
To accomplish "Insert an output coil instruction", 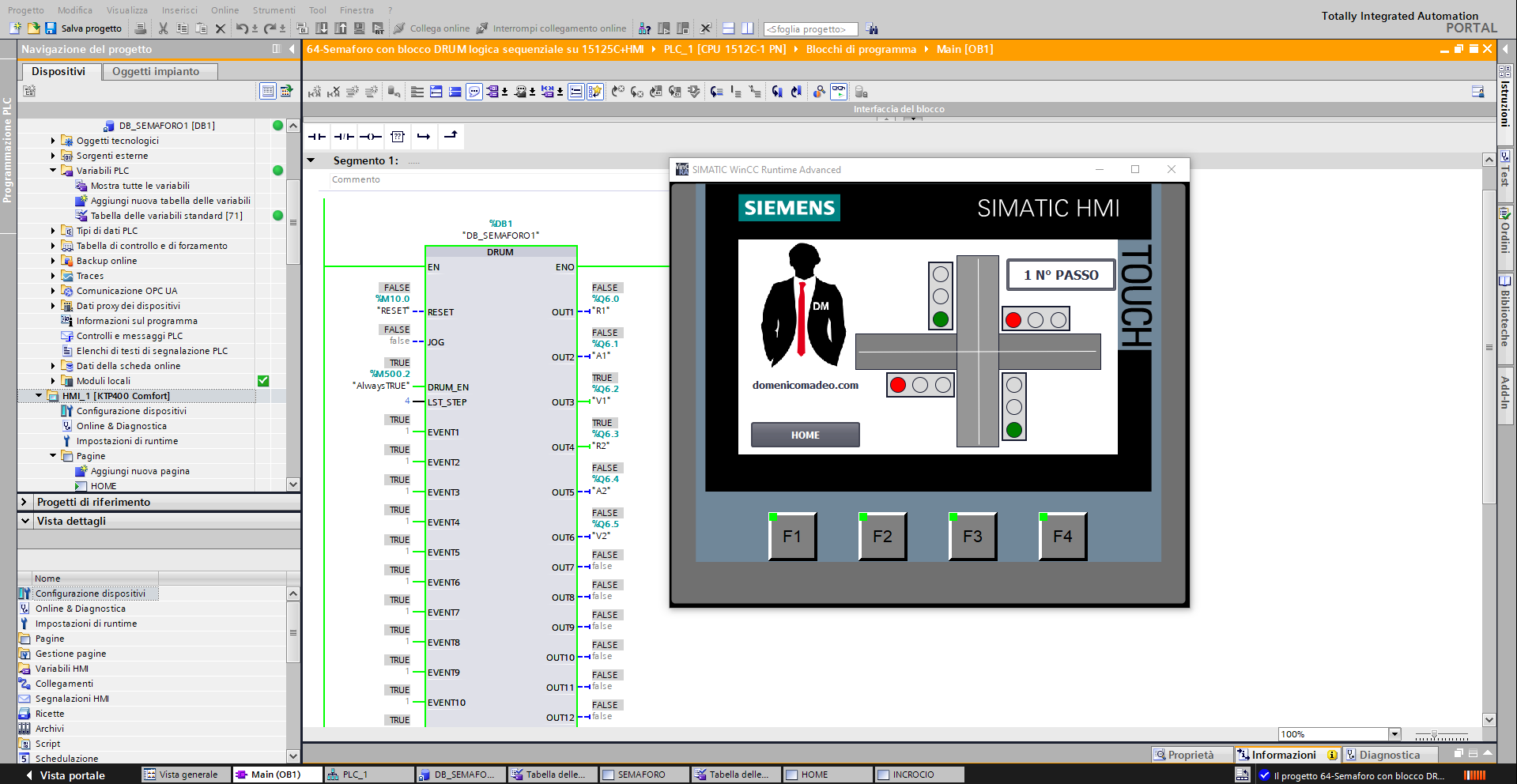I will click(x=371, y=137).
